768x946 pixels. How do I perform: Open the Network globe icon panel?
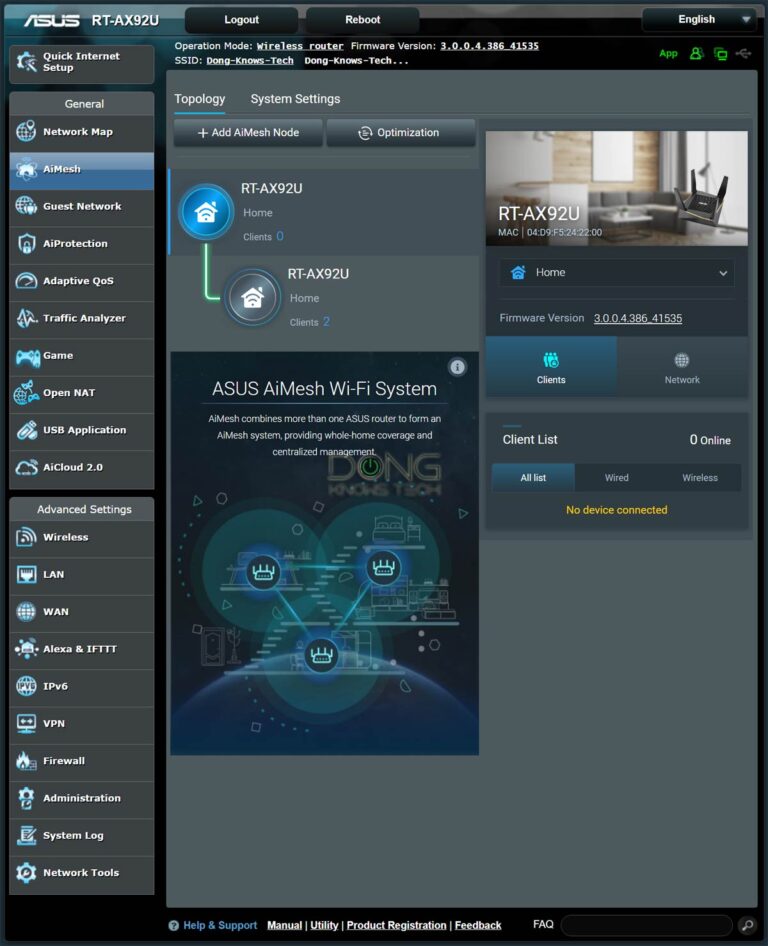682,367
